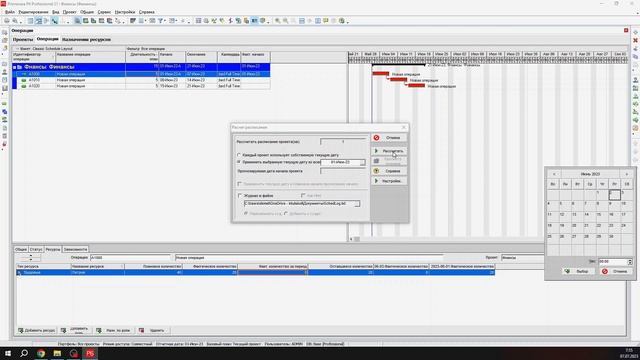Open the data date picker dropdown

click(x=362, y=162)
